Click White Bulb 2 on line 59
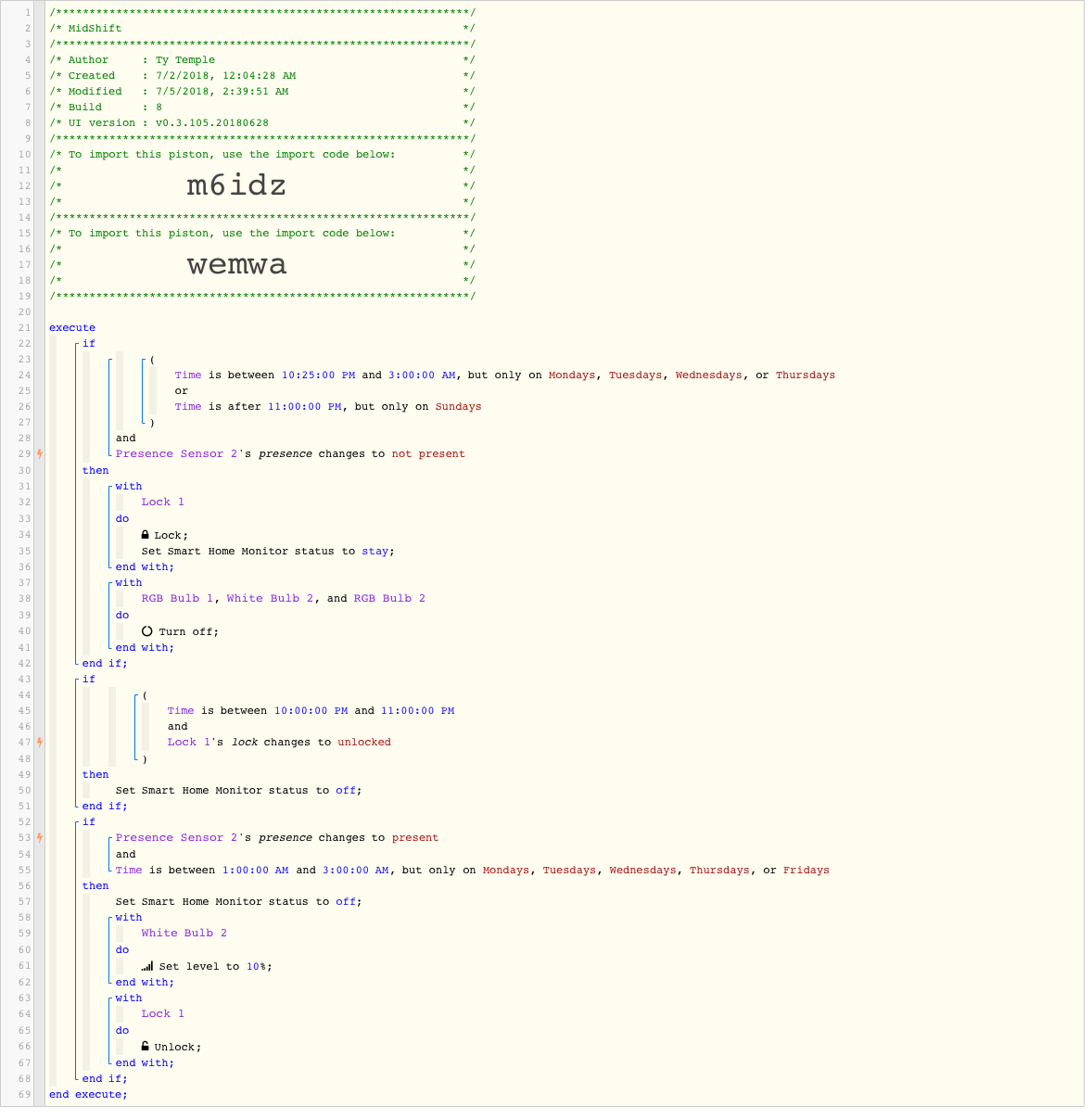This screenshot has width=1092, height=1119. click(x=184, y=934)
